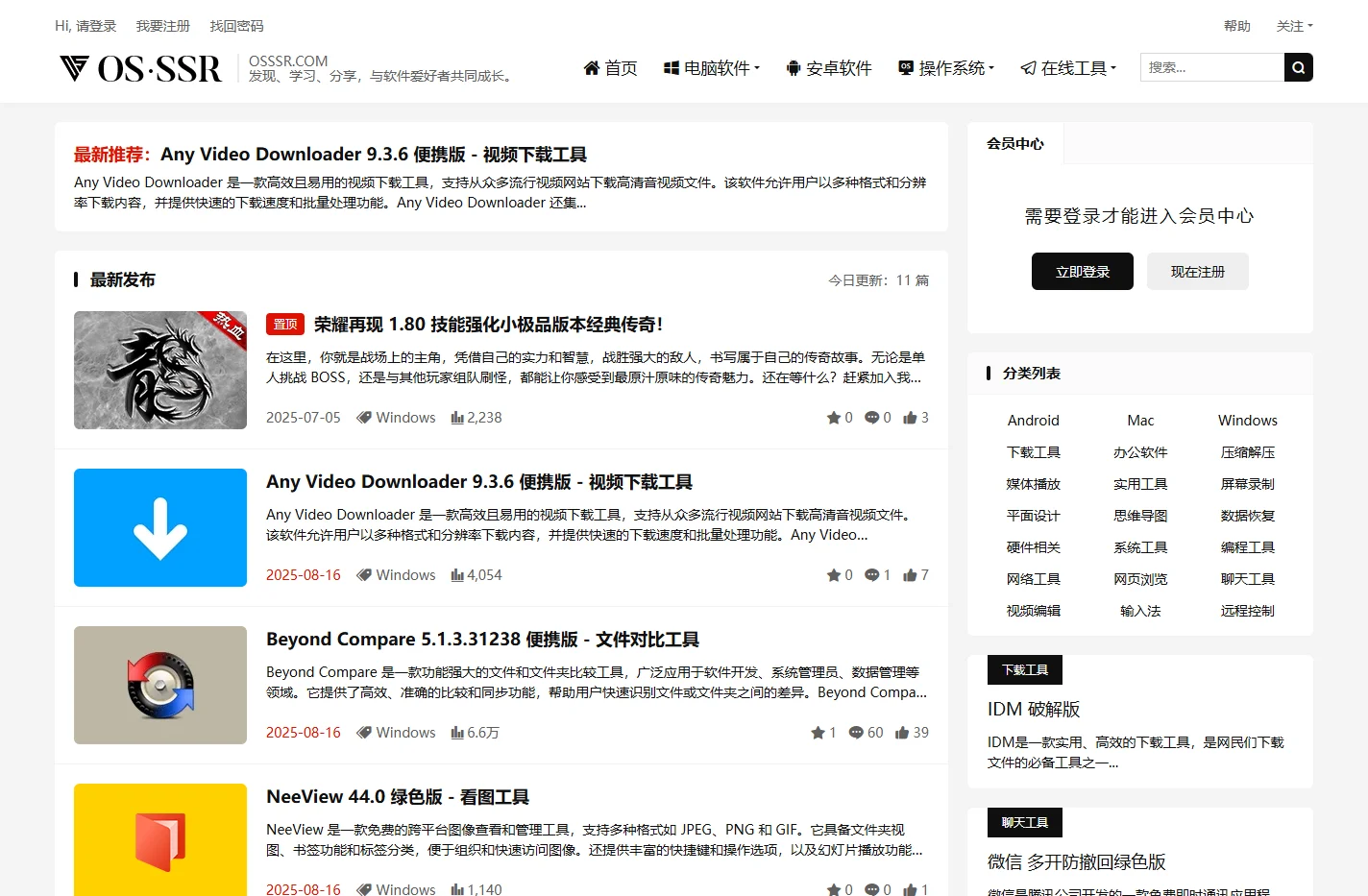This screenshot has width=1368, height=896.
Task: Select the 会员中心 tab
Action: point(1015,143)
